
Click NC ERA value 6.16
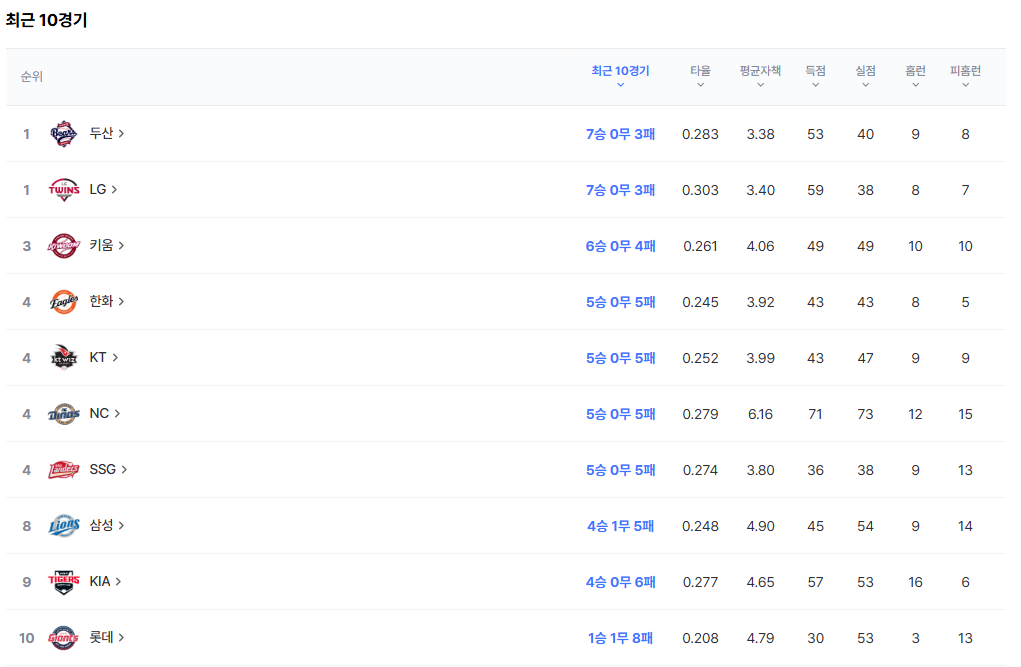pos(760,414)
